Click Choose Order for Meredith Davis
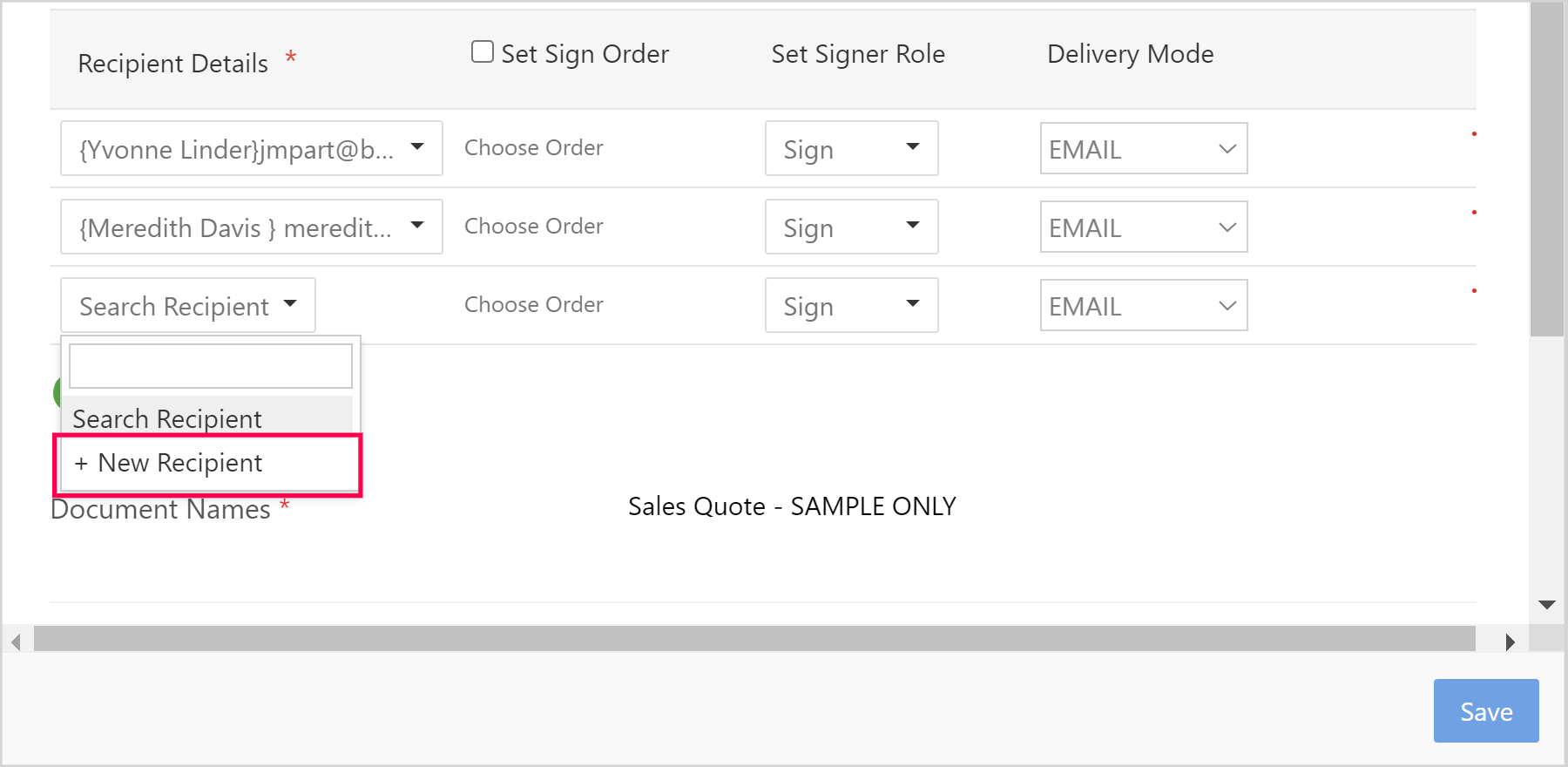1568x767 pixels. (x=533, y=227)
